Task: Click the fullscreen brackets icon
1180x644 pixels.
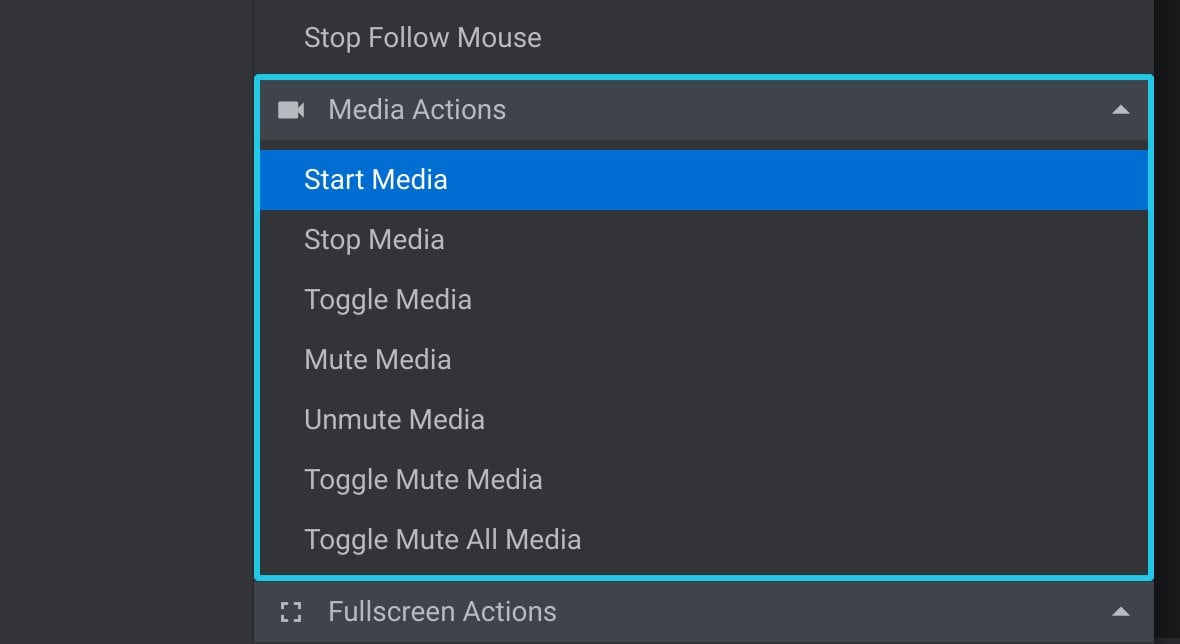Action: [x=290, y=612]
